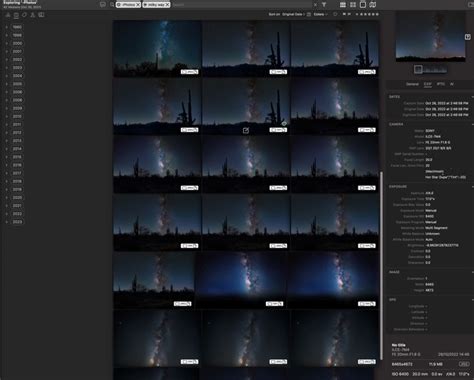Click the edit pencil icon on the thumbnail
474x380 pixels.
pyautogui.click(x=246, y=130)
